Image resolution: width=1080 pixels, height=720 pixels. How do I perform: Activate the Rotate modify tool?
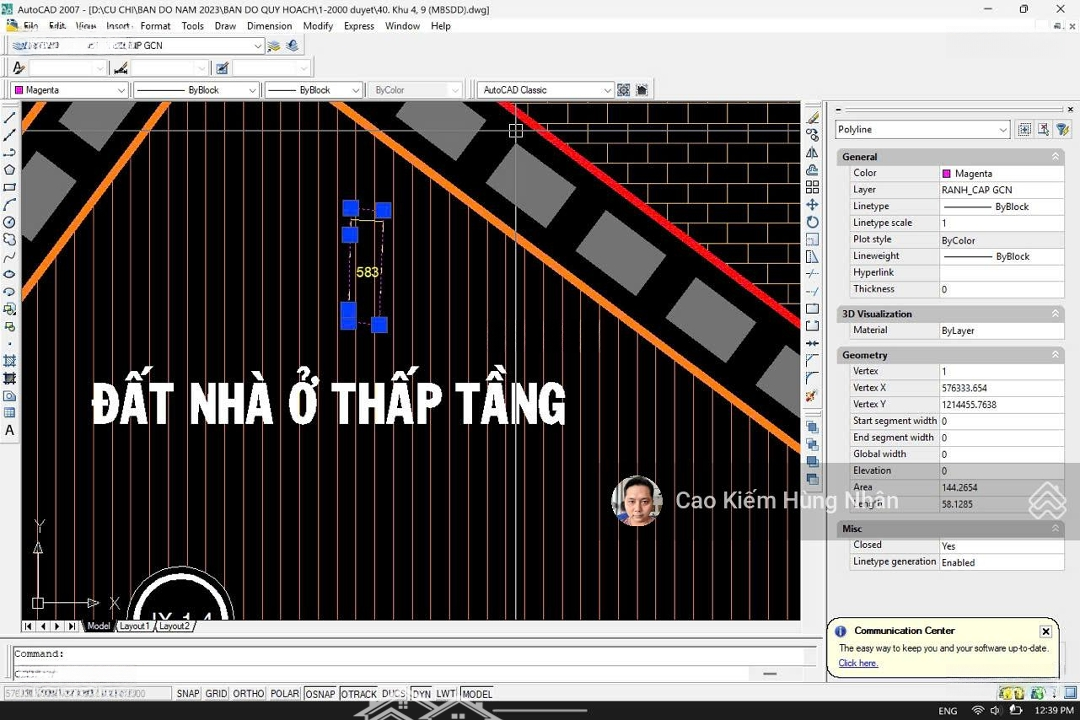(812, 222)
